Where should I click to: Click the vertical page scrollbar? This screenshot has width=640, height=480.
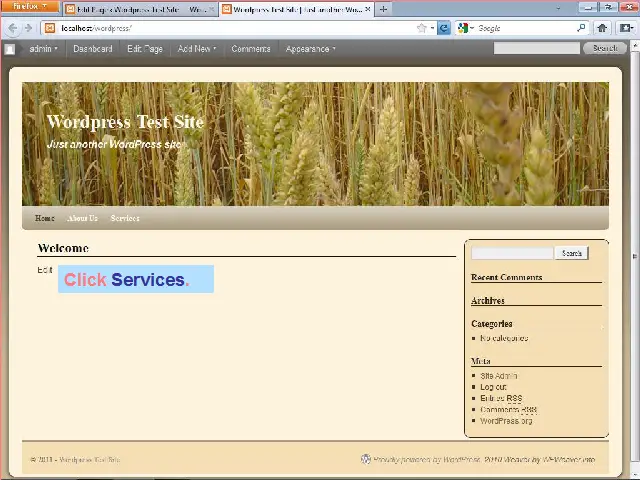pos(635,257)
